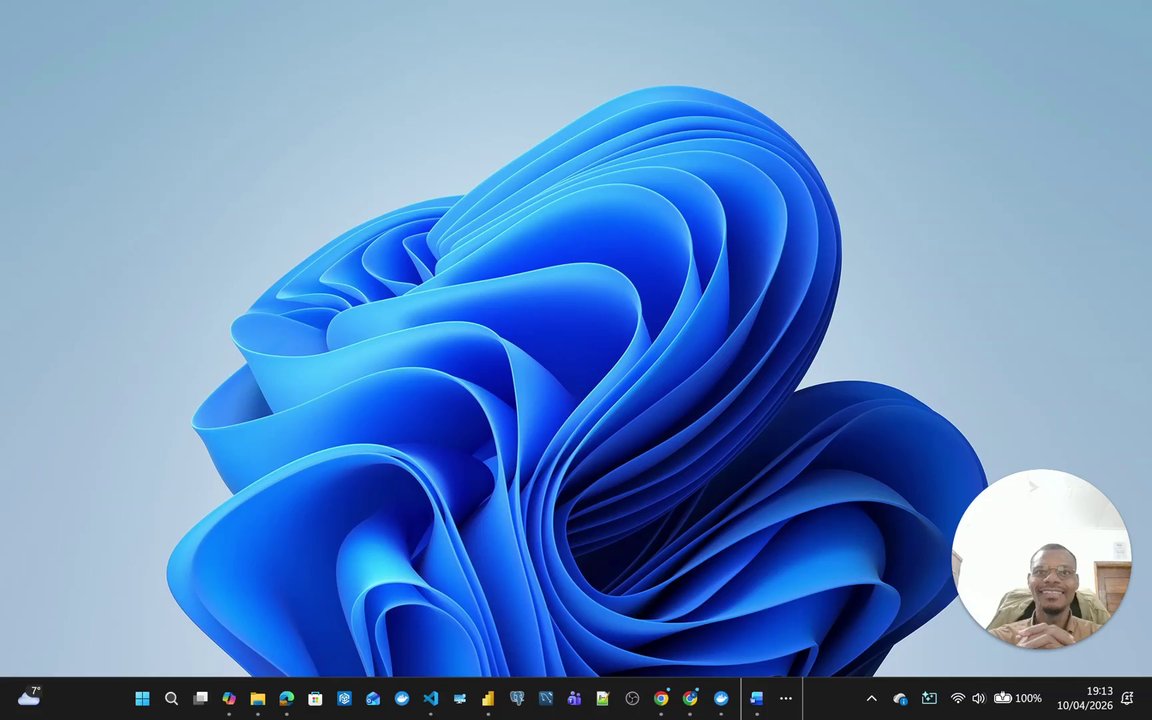Open pgAdmin elephant icon in taskbar
Image resolution: width=1152 pixels, height=720 pixels.
click(517, 698)
